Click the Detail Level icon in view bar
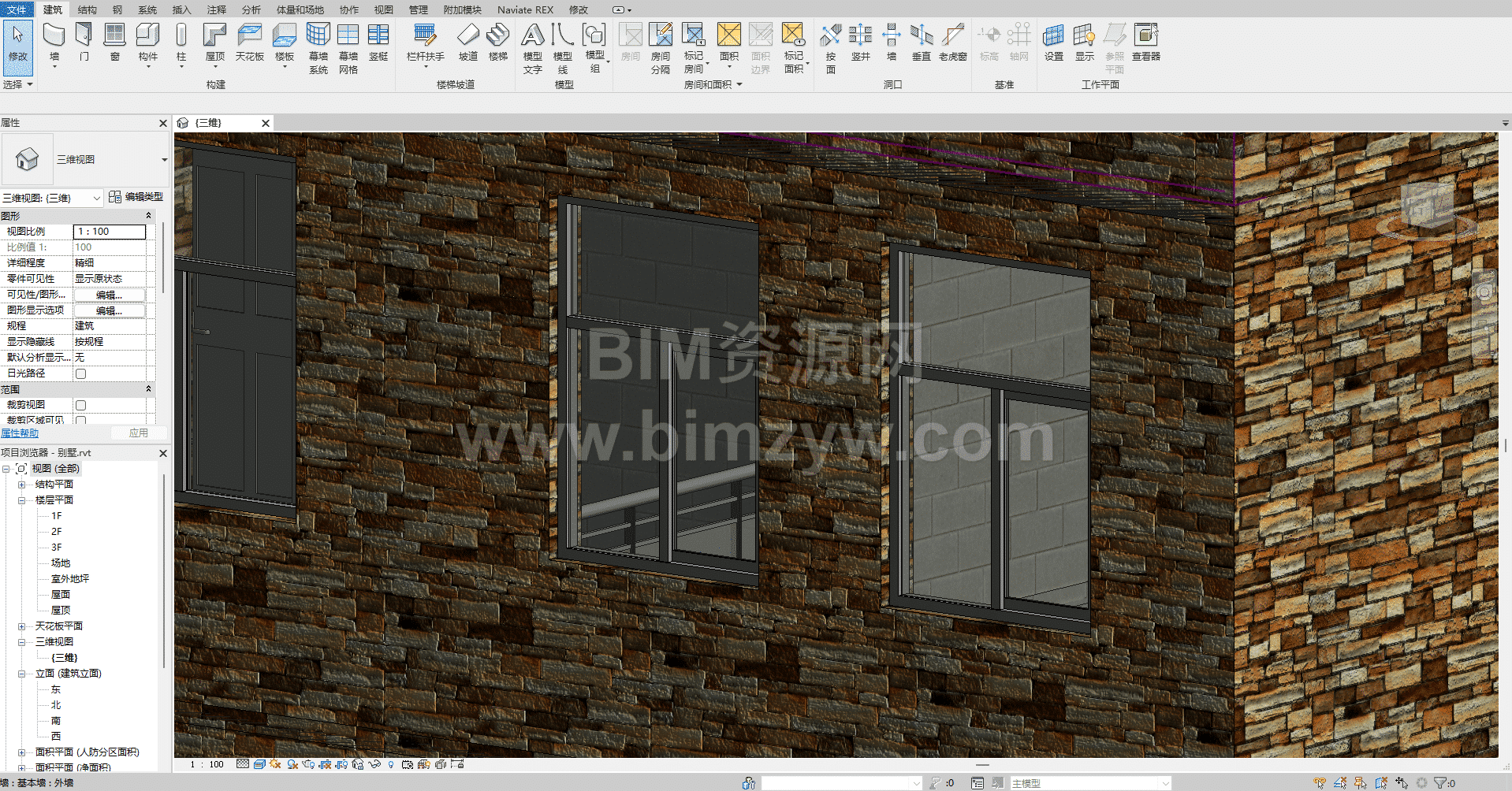This screenshot has height=791, width=1512. click(243, 764)
